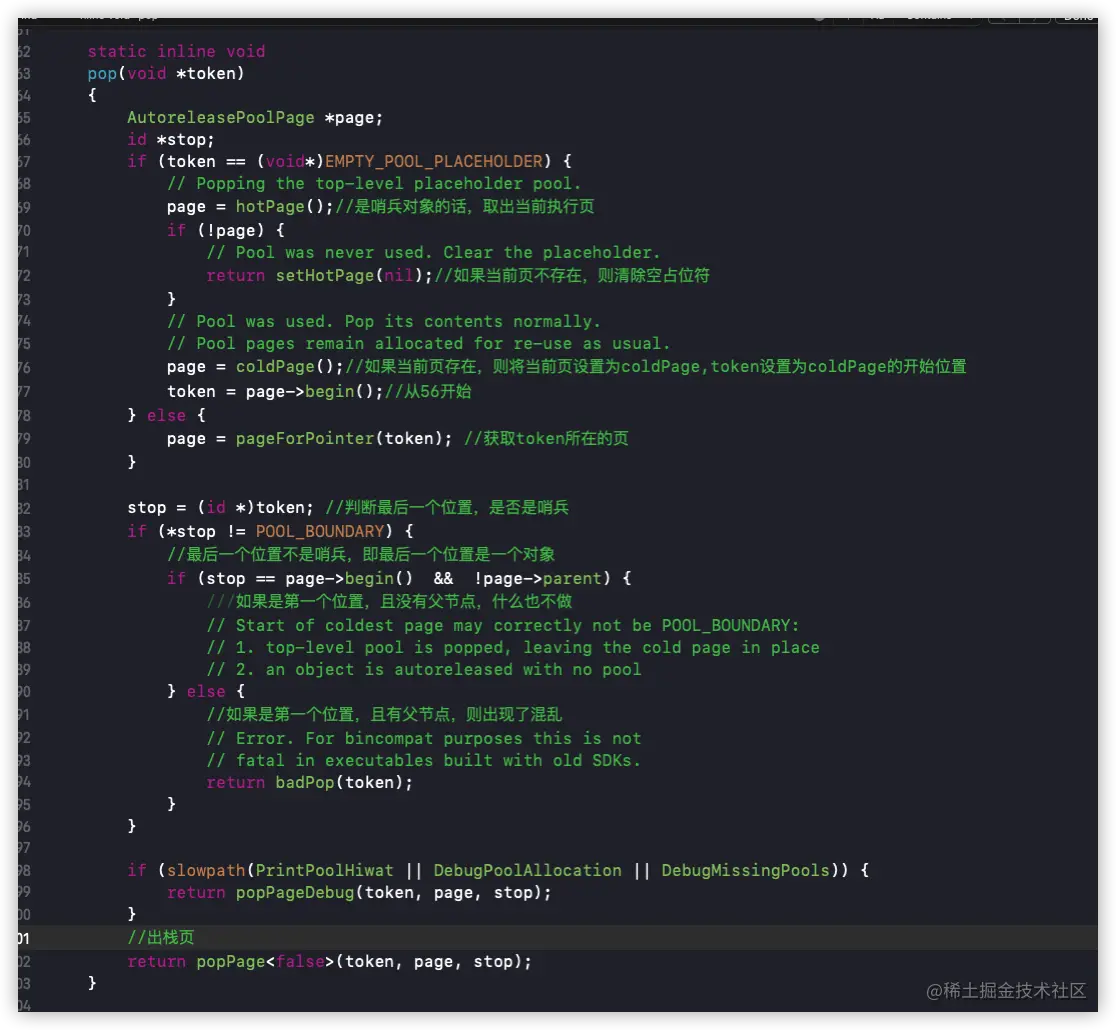Click the EMPTY_POOL_PLACEHOLDER macro in the if condition
The image size is (1116, 1030).
coord(434,162)
